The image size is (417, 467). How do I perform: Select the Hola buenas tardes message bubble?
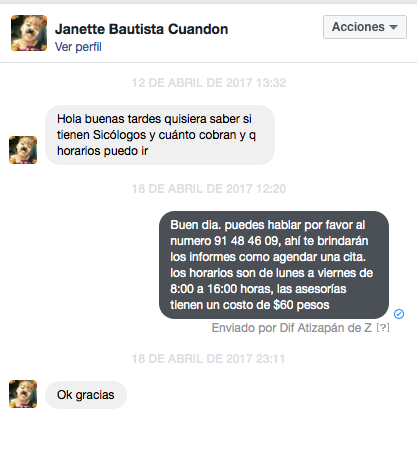click(160, 135)
